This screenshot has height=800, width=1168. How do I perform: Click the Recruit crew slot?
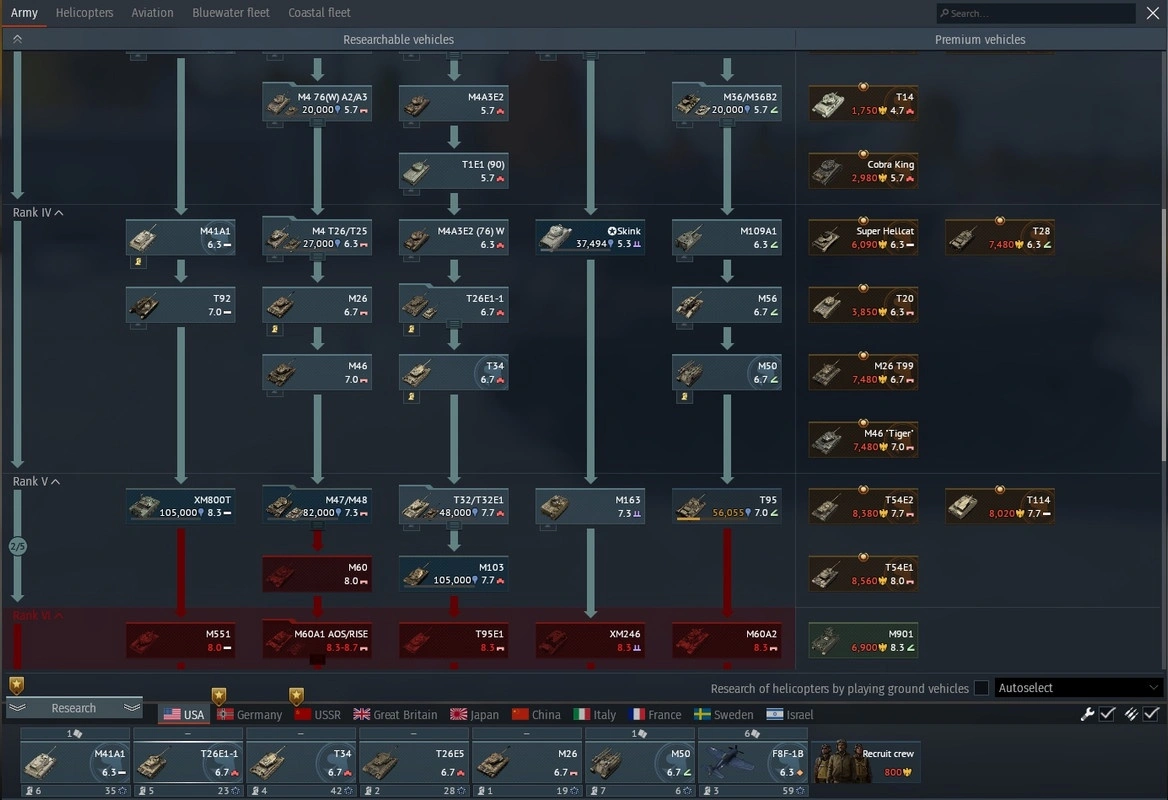click(865, 762)
